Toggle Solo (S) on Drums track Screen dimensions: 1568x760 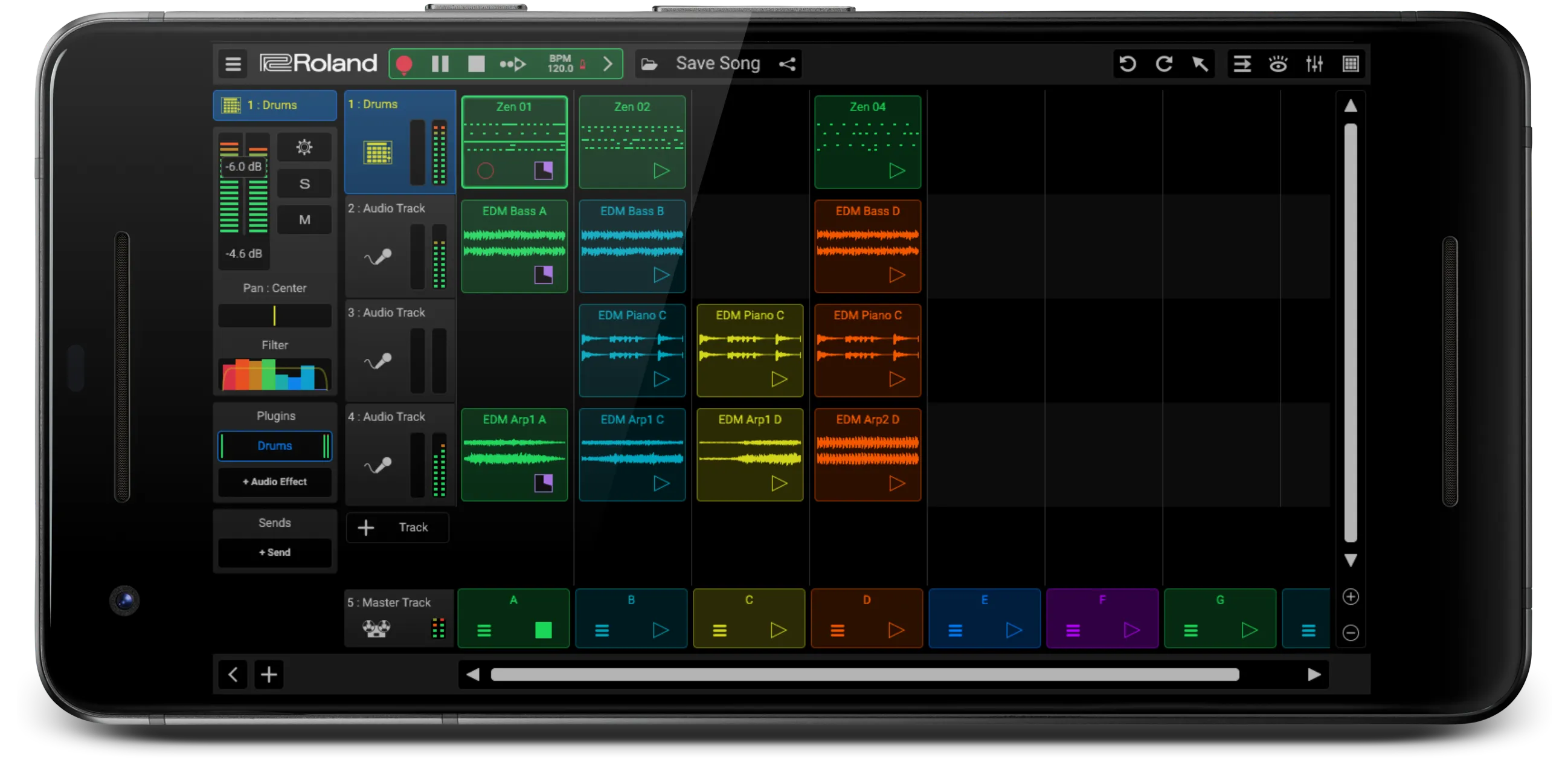point(304,184)
